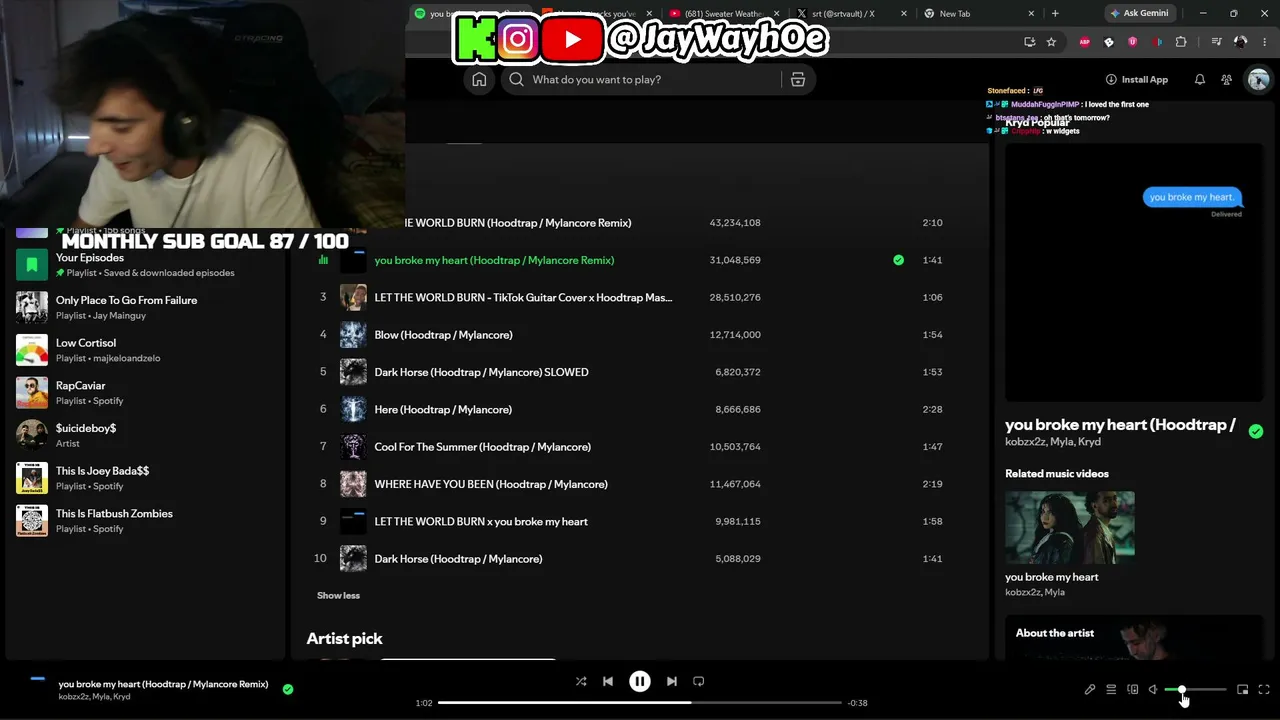The width and height of the screenshot is (1280, 720).
Task: Open Friend Activity people icon
Action: click(1226, 80)
